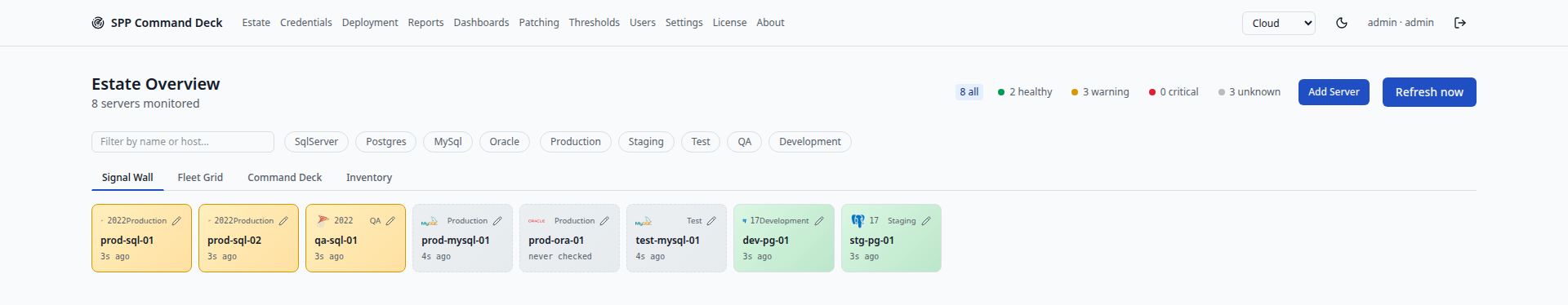Click the Add Server button

(x=1334, y=92)
